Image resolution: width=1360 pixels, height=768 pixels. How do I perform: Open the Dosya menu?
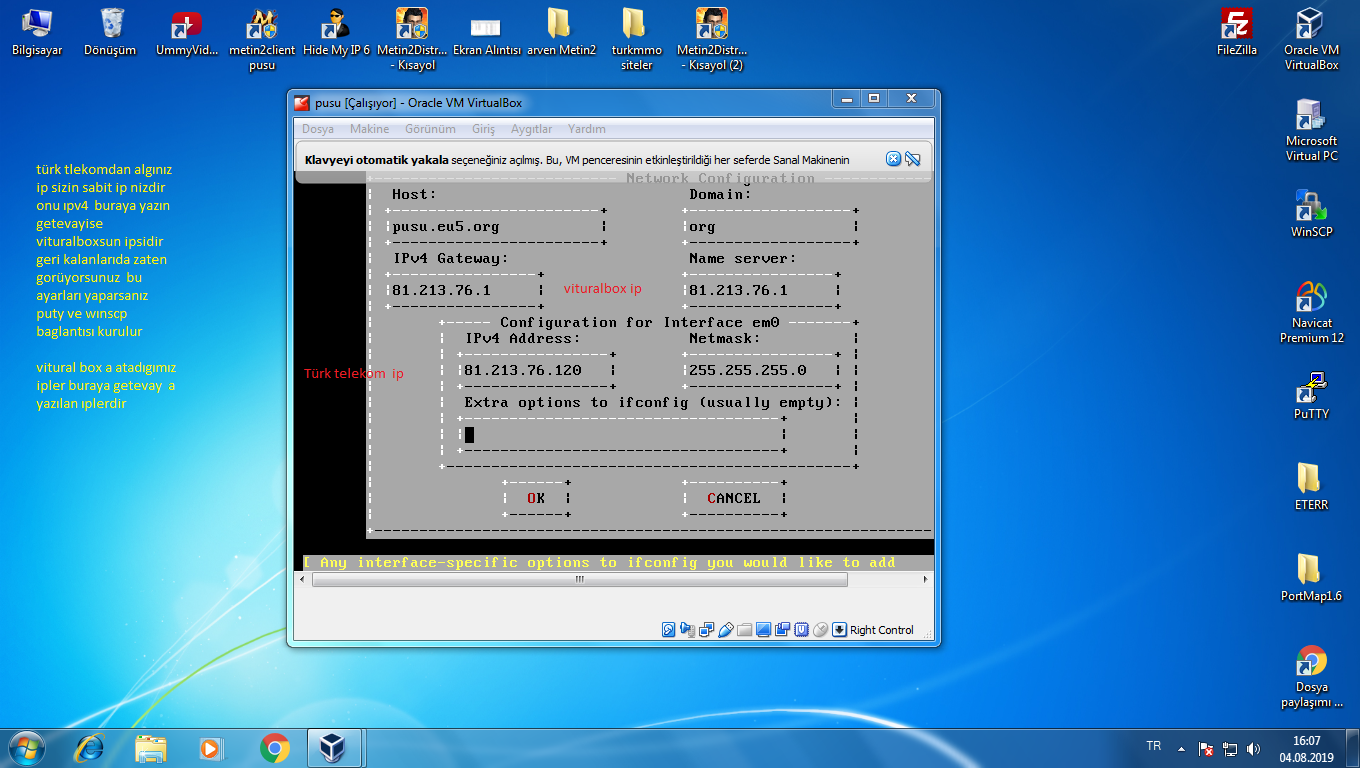(x=318, y=129)
